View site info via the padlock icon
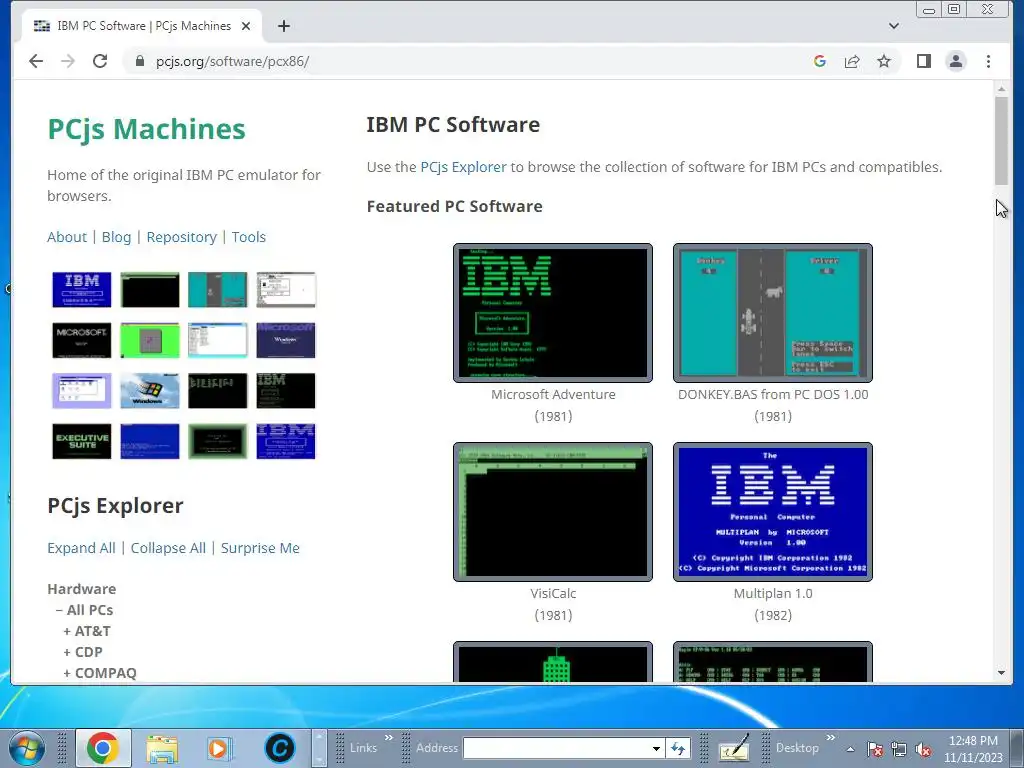Screen dimensions: 1024x768 (x=139, y=61)
